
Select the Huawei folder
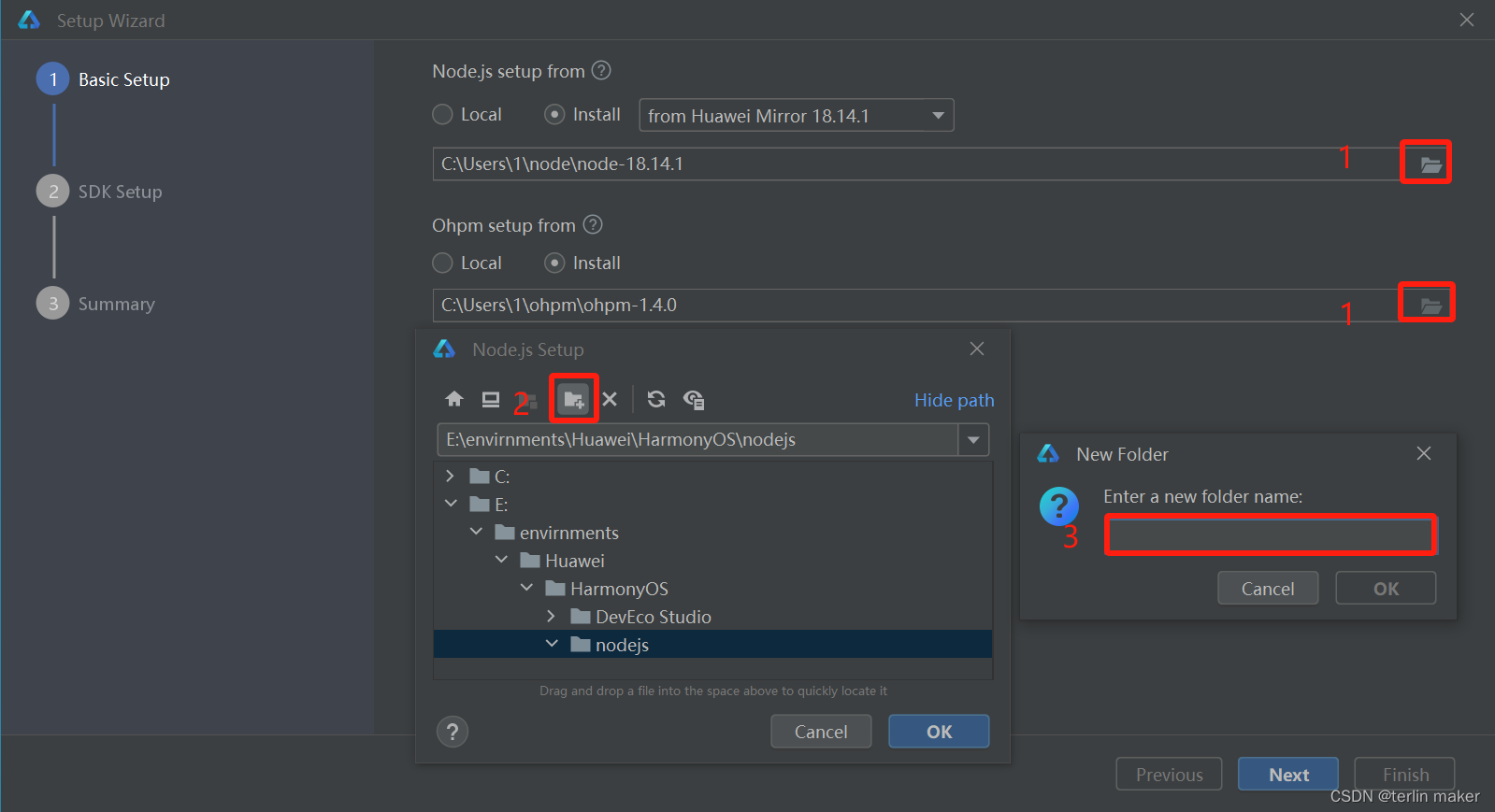(712, 561)
